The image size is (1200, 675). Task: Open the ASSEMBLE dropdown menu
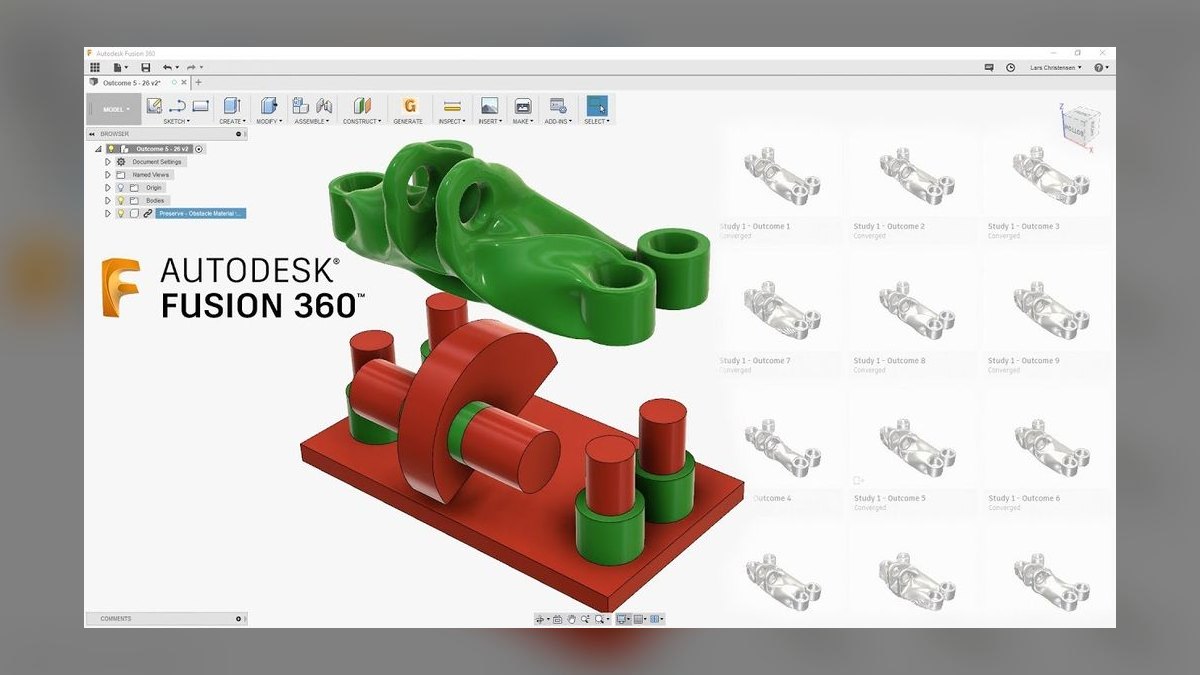point(312,121)
